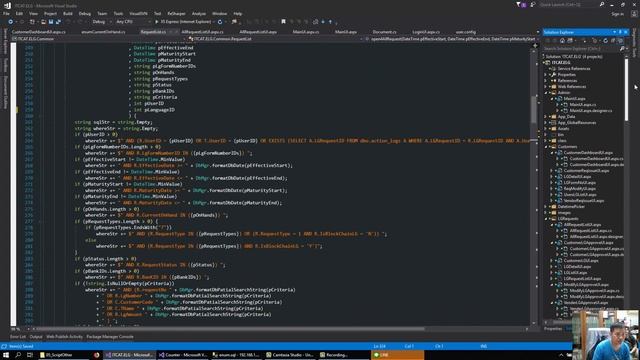
Task: Select the DatetimePicker folder
Action: (571, 207)
